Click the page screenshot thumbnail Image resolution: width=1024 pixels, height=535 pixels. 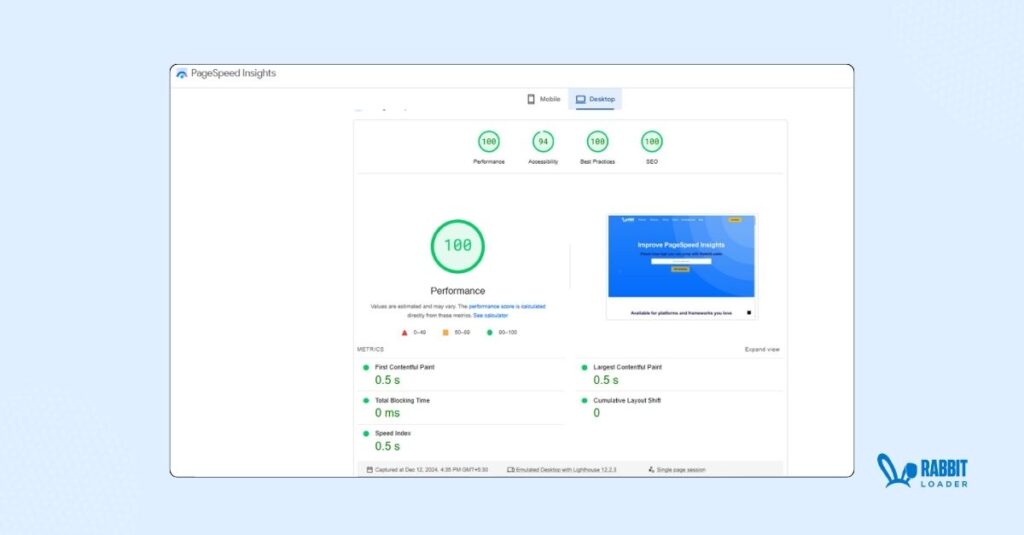(681, 267)
